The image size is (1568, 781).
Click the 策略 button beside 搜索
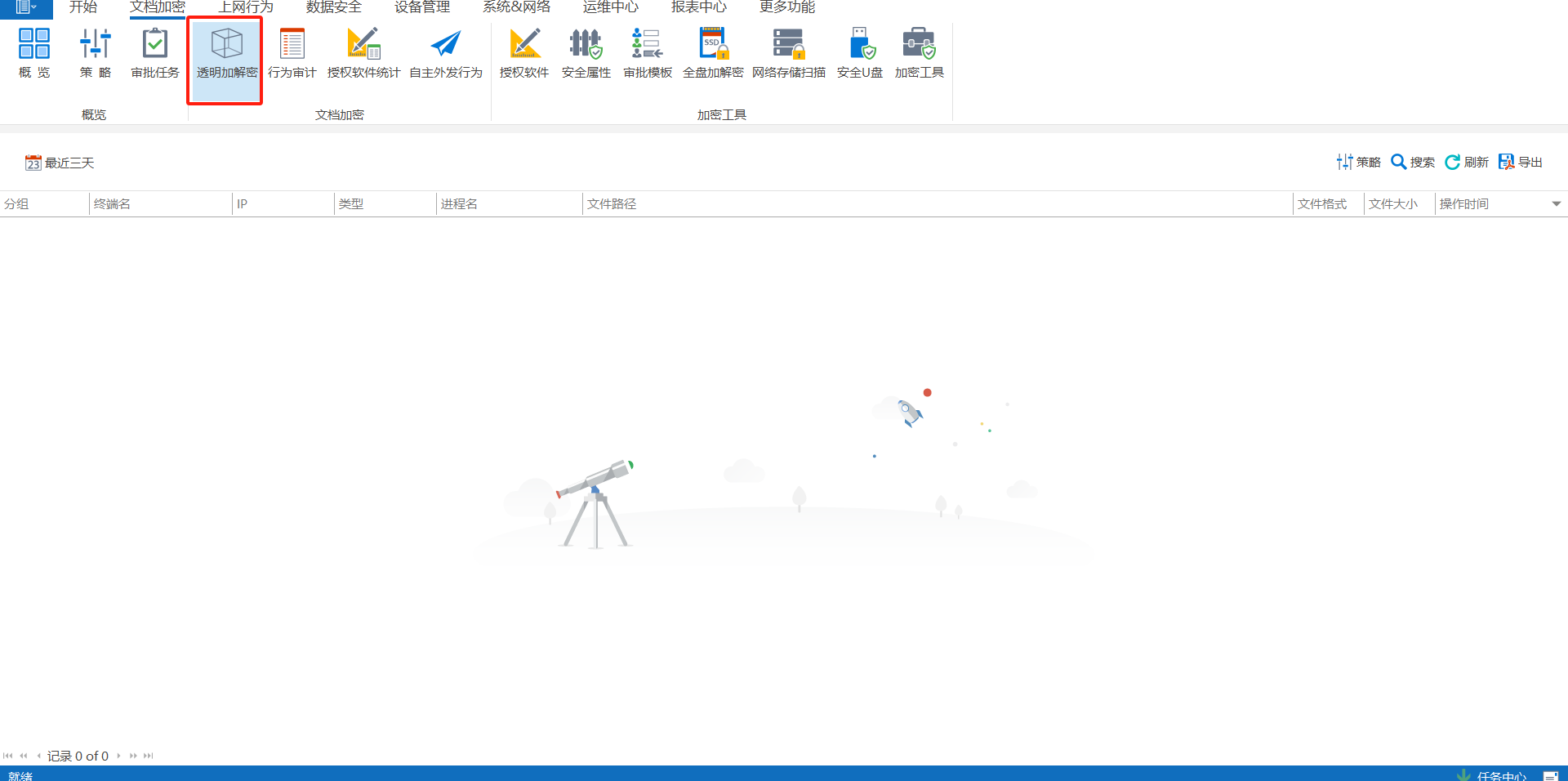pyautogui.click(x=1358, y=162)
